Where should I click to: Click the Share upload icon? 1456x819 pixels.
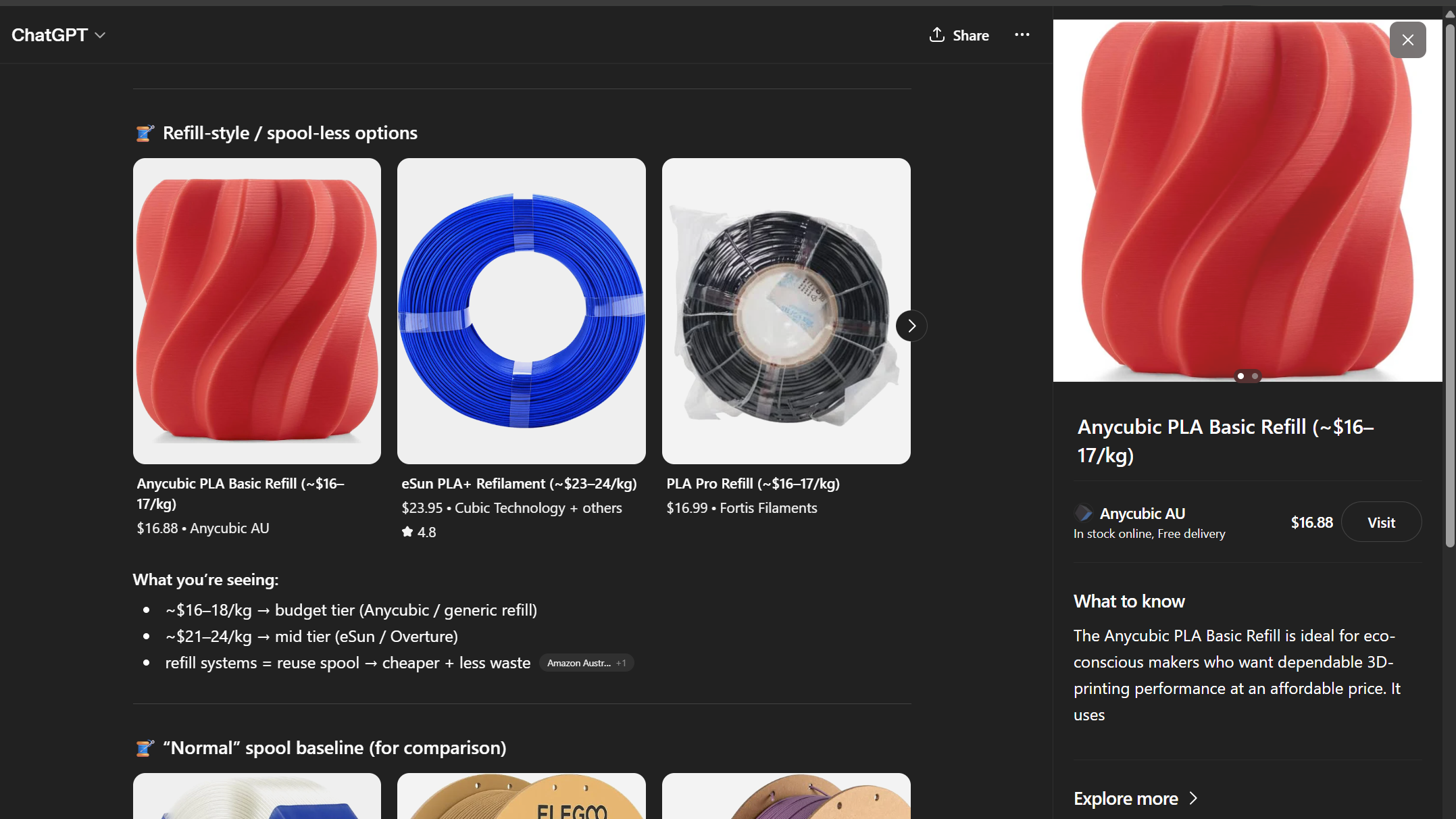point(936,35)
